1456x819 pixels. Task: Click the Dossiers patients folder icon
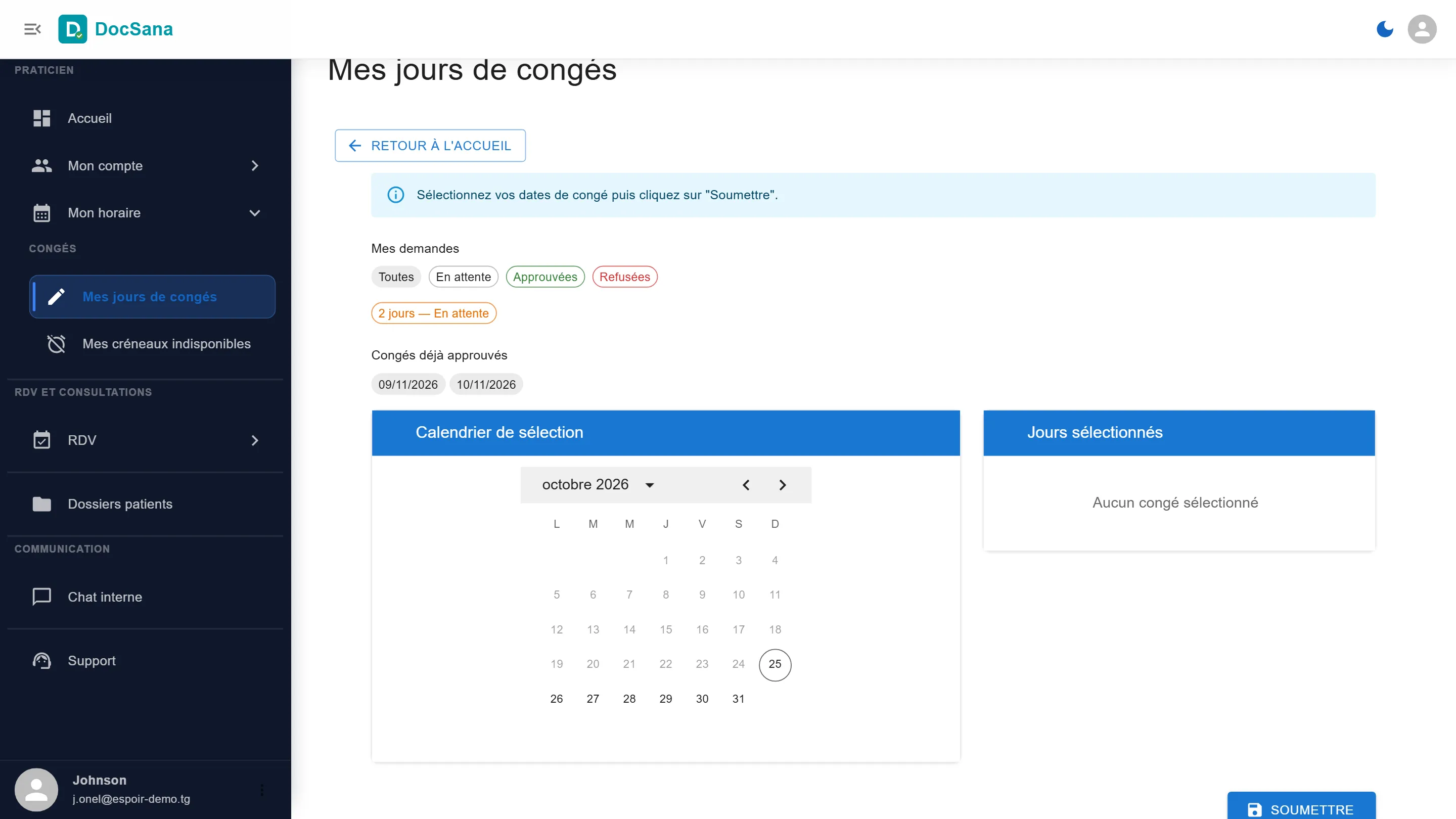[42, 504]
